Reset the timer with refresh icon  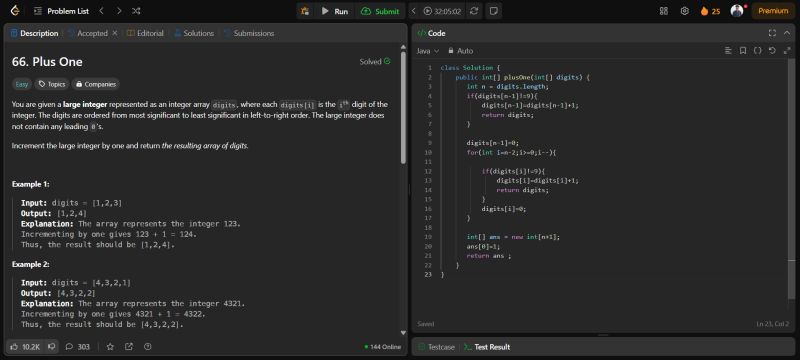474,11
